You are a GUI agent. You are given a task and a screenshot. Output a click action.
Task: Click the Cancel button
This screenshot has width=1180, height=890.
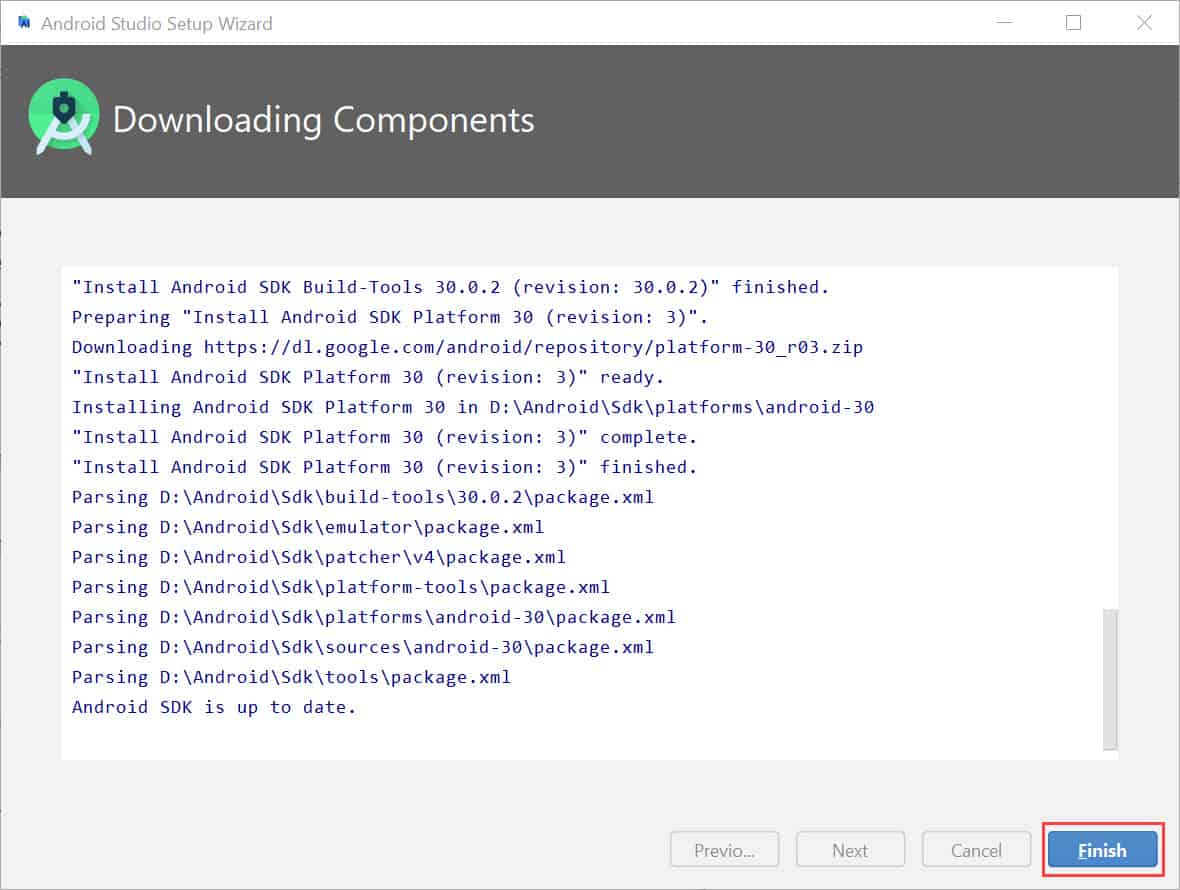coord(975,849)
